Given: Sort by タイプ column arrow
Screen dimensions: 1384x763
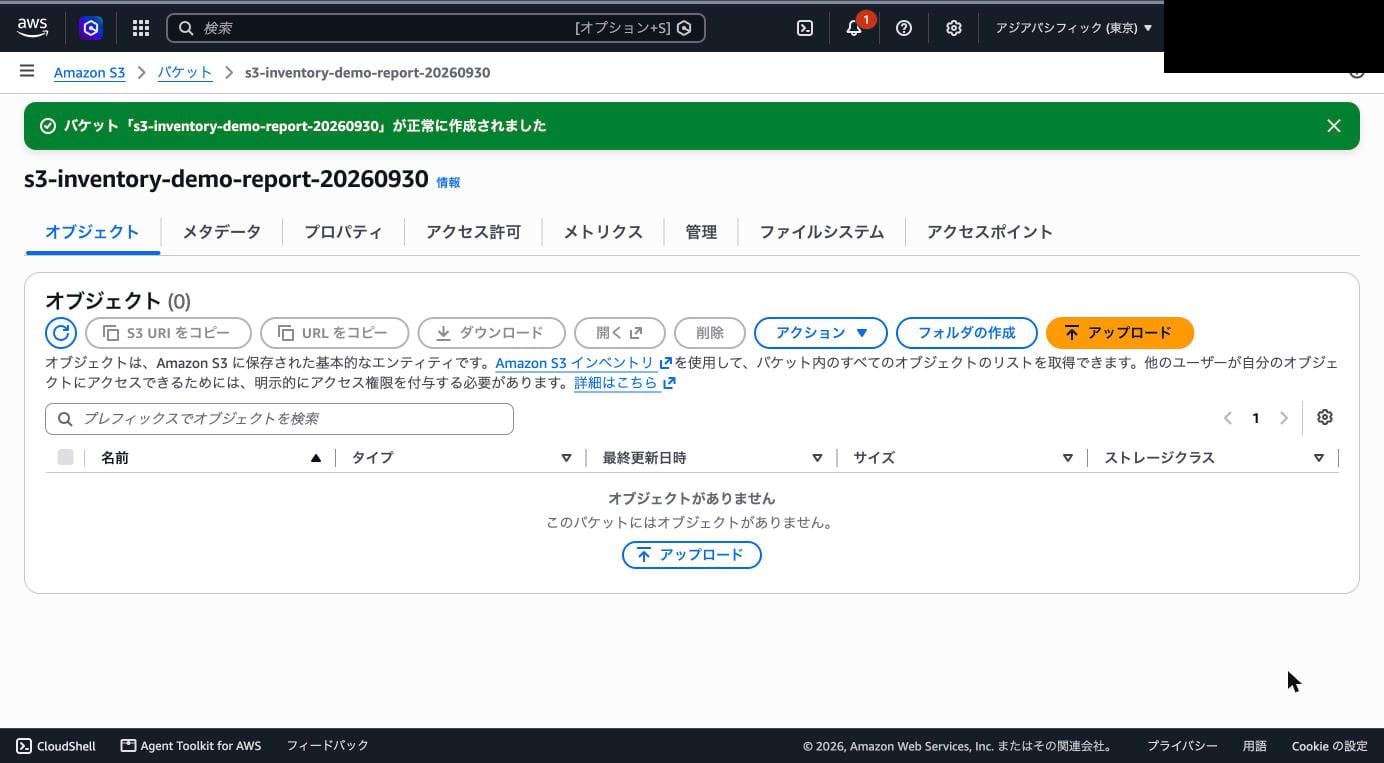Looking at the screenshot, I should coord(566,458).
